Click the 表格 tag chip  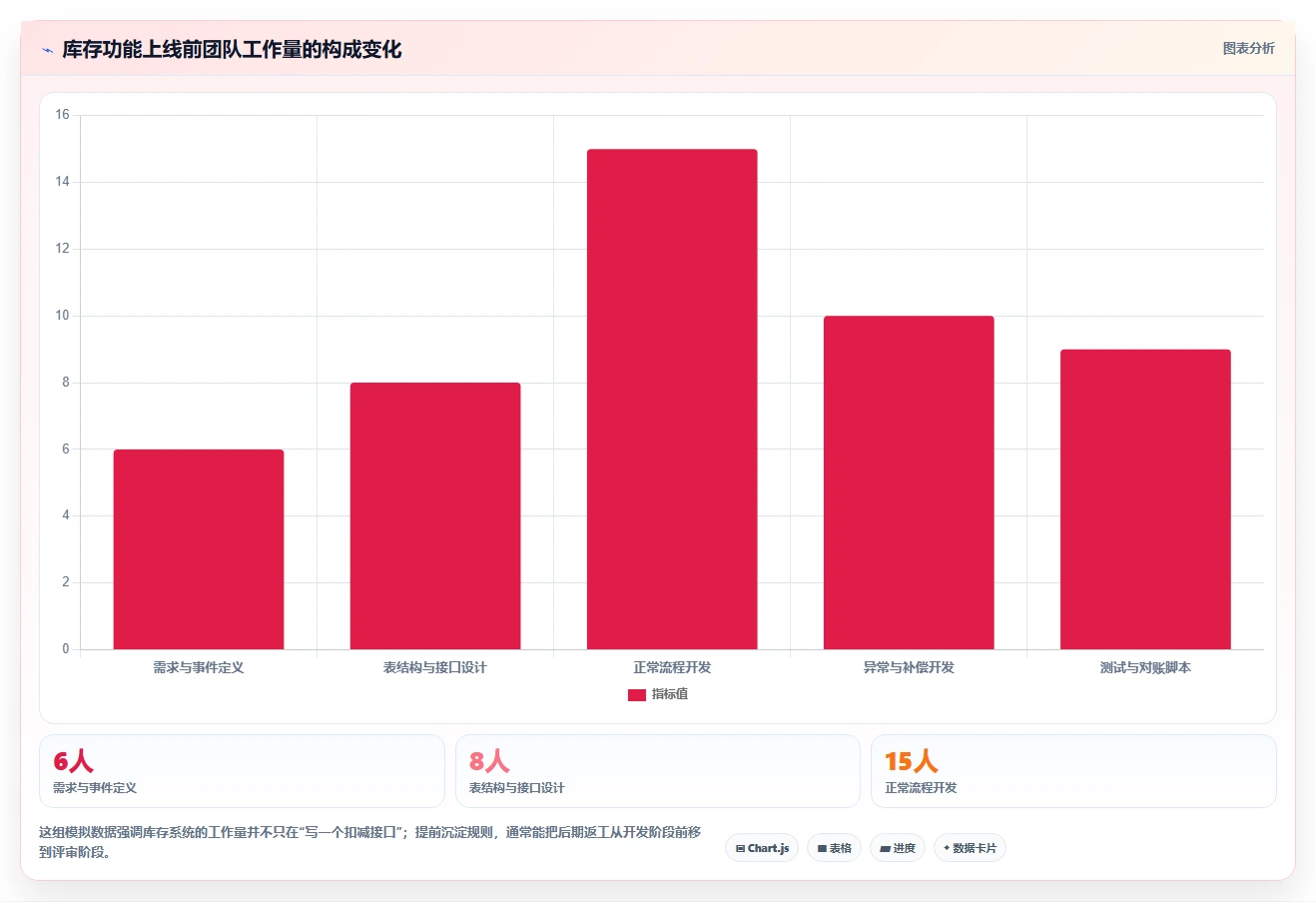click(834, 848)
